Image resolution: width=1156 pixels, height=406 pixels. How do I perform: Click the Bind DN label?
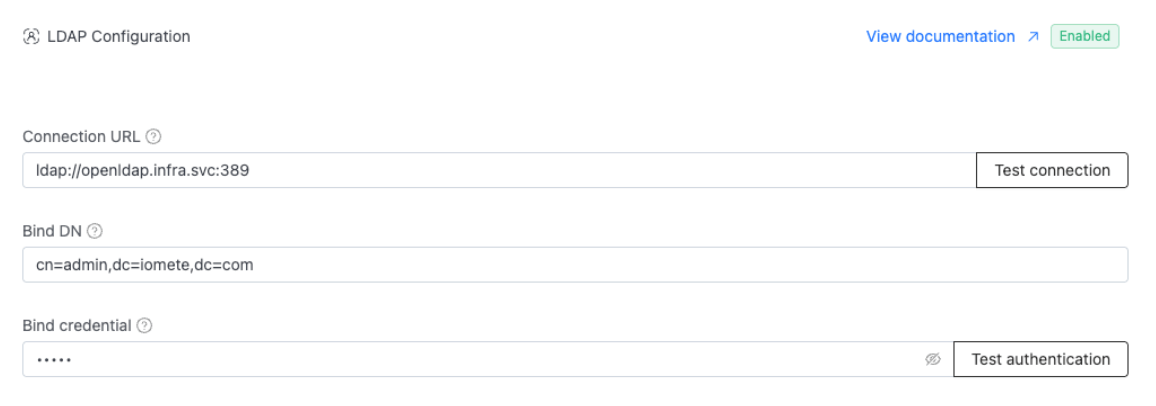[53, 231]
